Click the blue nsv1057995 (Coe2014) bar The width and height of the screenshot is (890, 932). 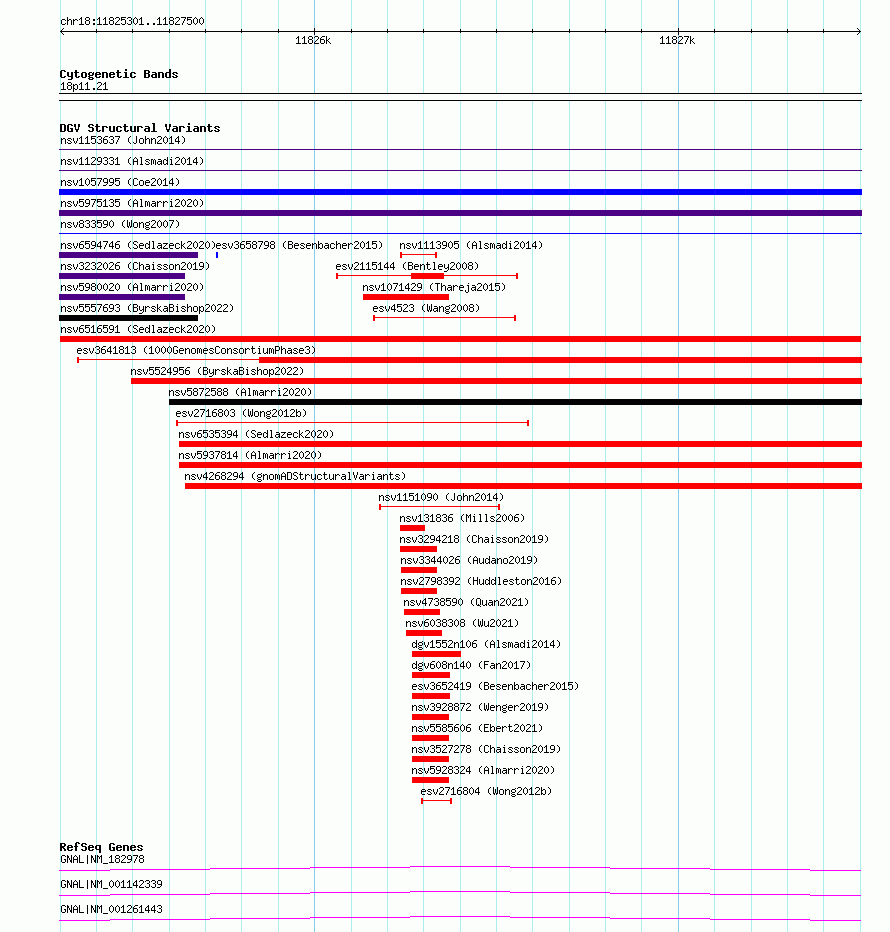point(460,192)
